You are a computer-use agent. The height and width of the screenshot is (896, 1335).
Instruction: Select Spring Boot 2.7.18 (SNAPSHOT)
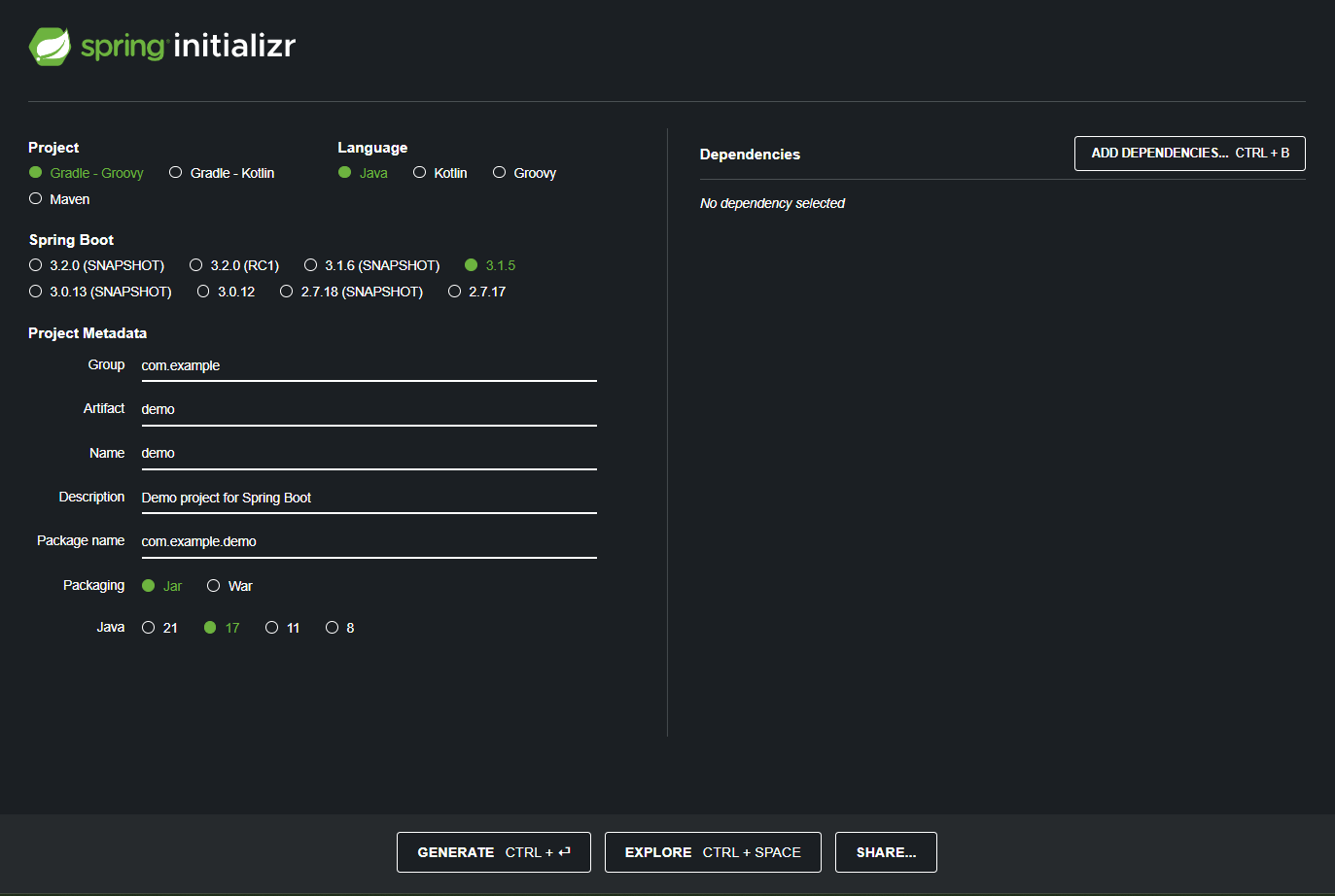tap(351, 292)
